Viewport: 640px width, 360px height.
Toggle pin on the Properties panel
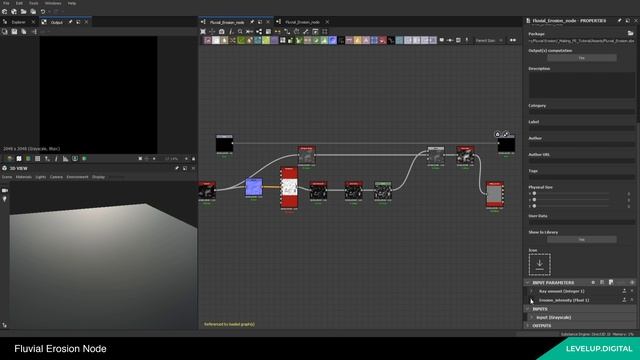pos(620,20)
